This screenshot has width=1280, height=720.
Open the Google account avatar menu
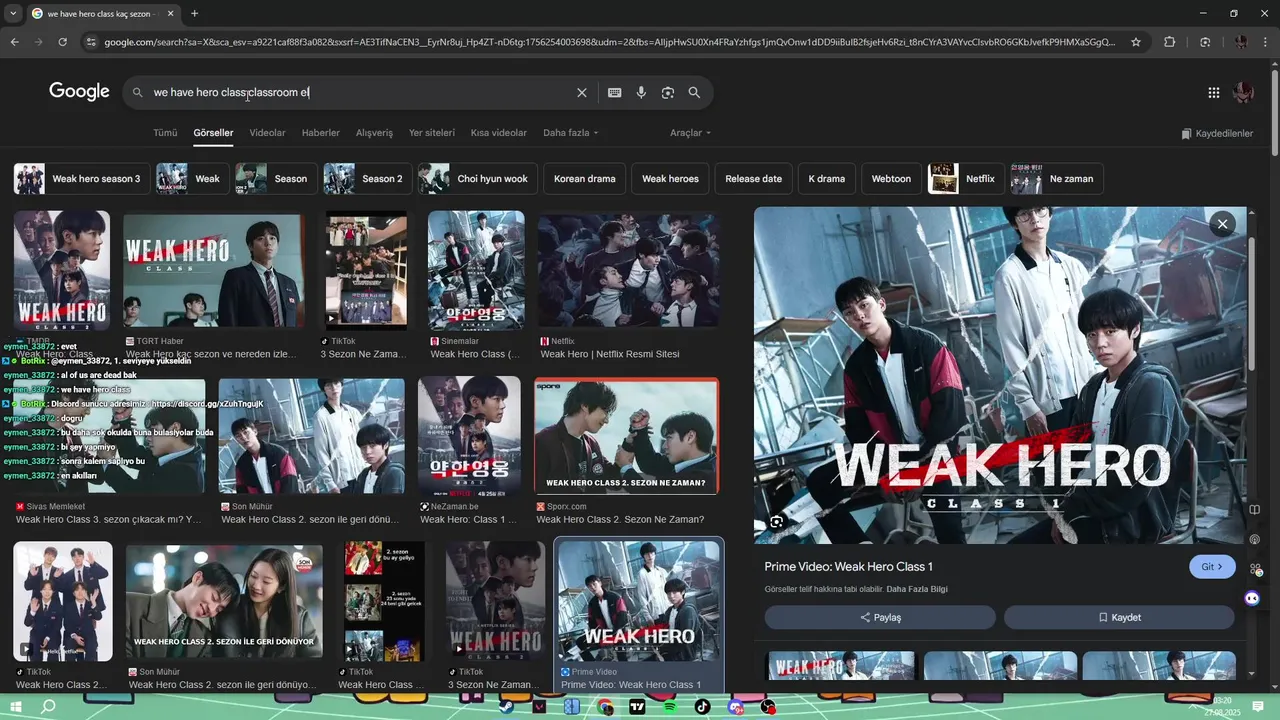[1243, 93]
